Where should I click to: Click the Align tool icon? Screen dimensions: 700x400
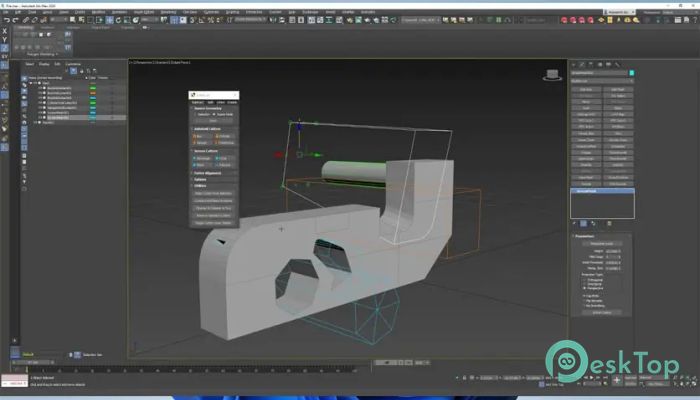click(x=282, y=20)
